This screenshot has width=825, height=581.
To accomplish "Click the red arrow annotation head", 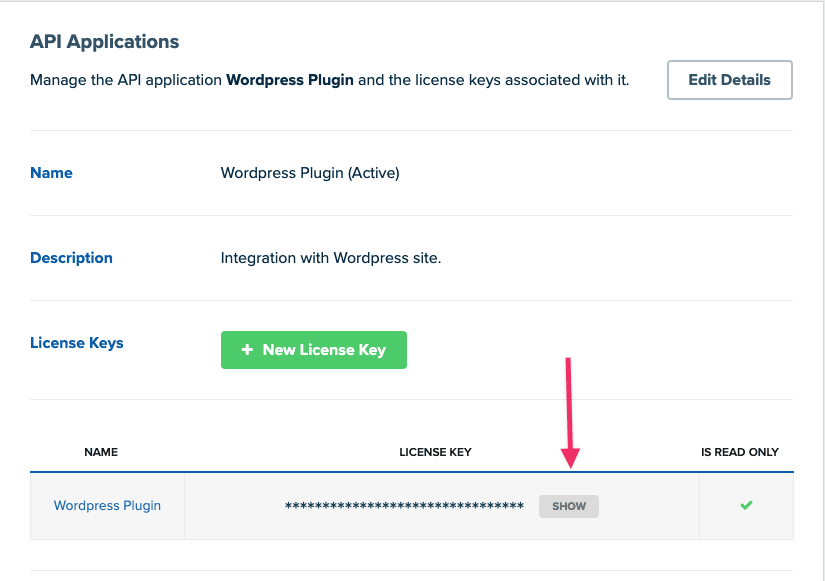I will (570, 457).
